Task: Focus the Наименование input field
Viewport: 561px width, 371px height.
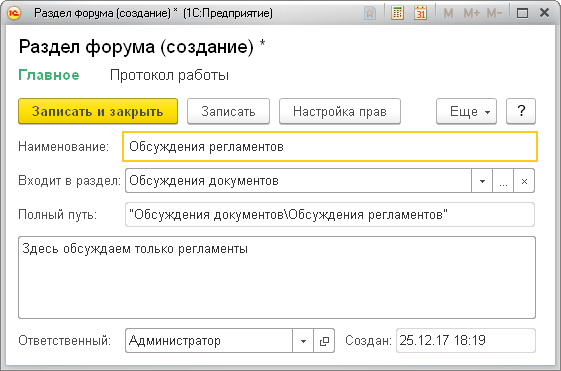Action: [x=330, y=147]
